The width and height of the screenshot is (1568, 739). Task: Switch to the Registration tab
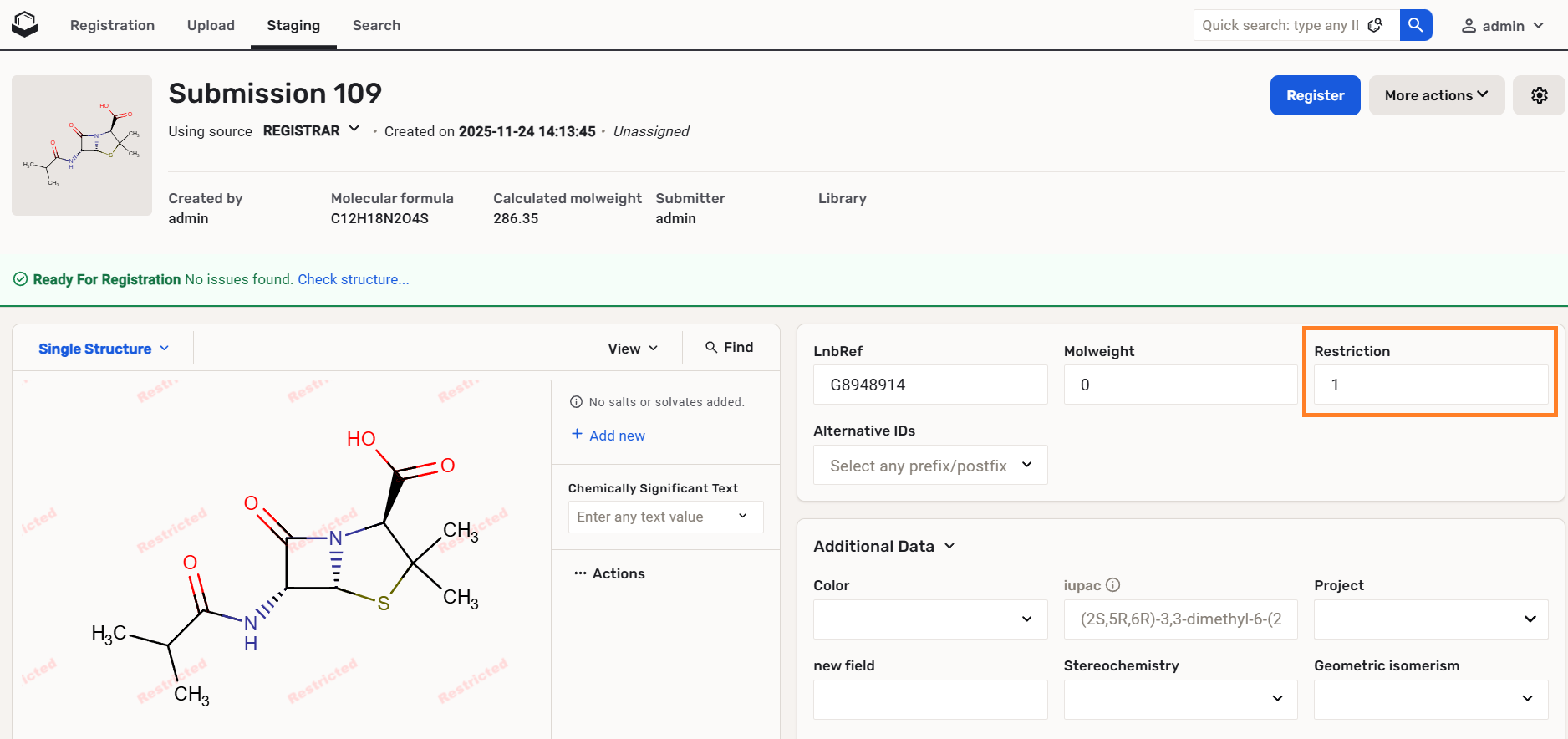[112, 25]
